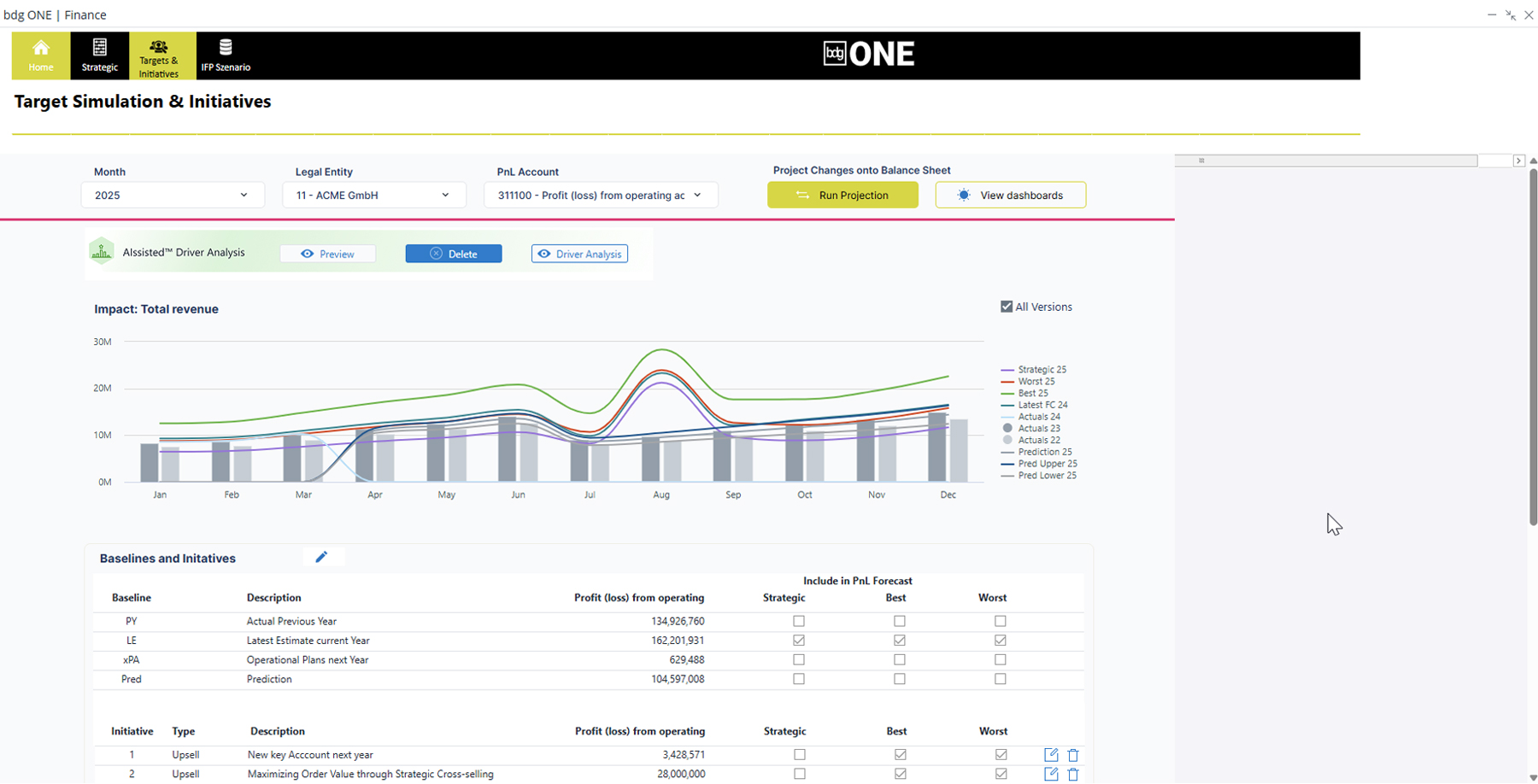Edit initiative 2 Cross-selling via edit icon
The width and height of the screenshot is (1538, 784).
[1051, 774]
